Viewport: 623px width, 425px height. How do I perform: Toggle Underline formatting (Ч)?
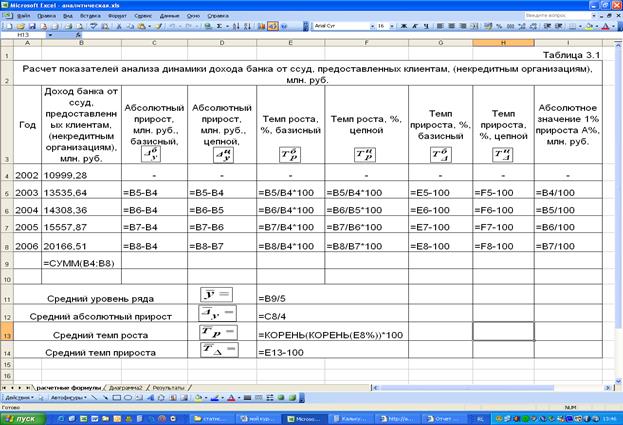[x=426, y=26]
